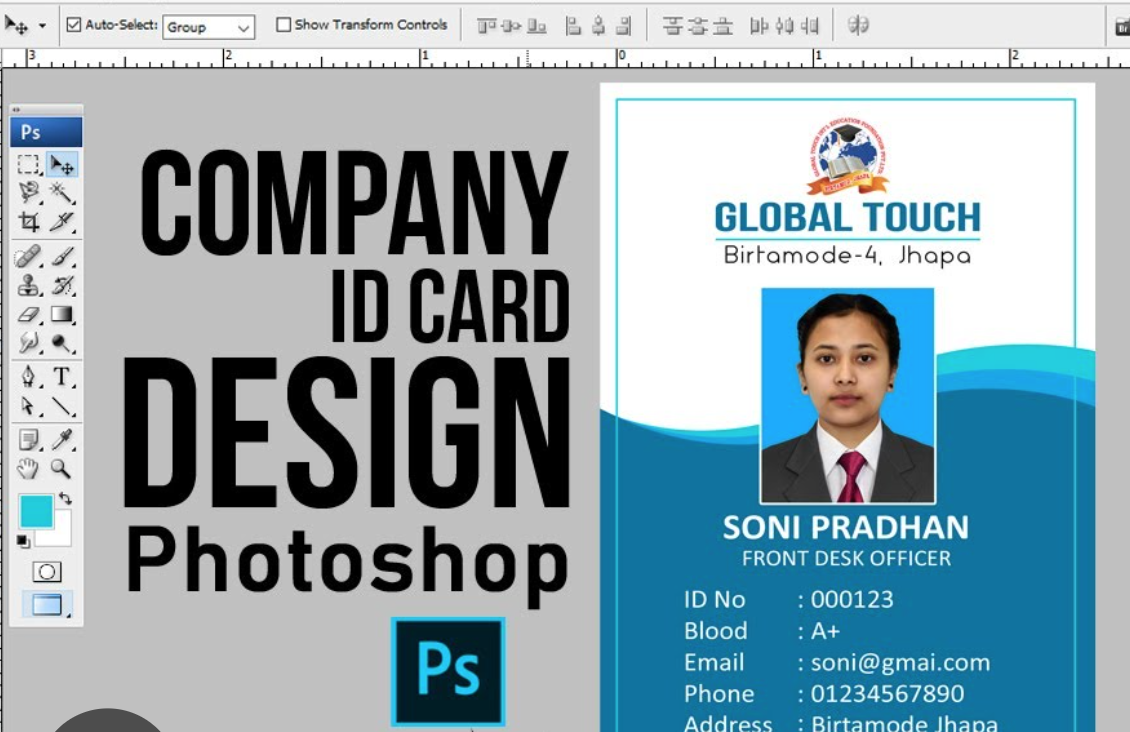
Task: Select the History Brush tool
Action: click(63, 285)
